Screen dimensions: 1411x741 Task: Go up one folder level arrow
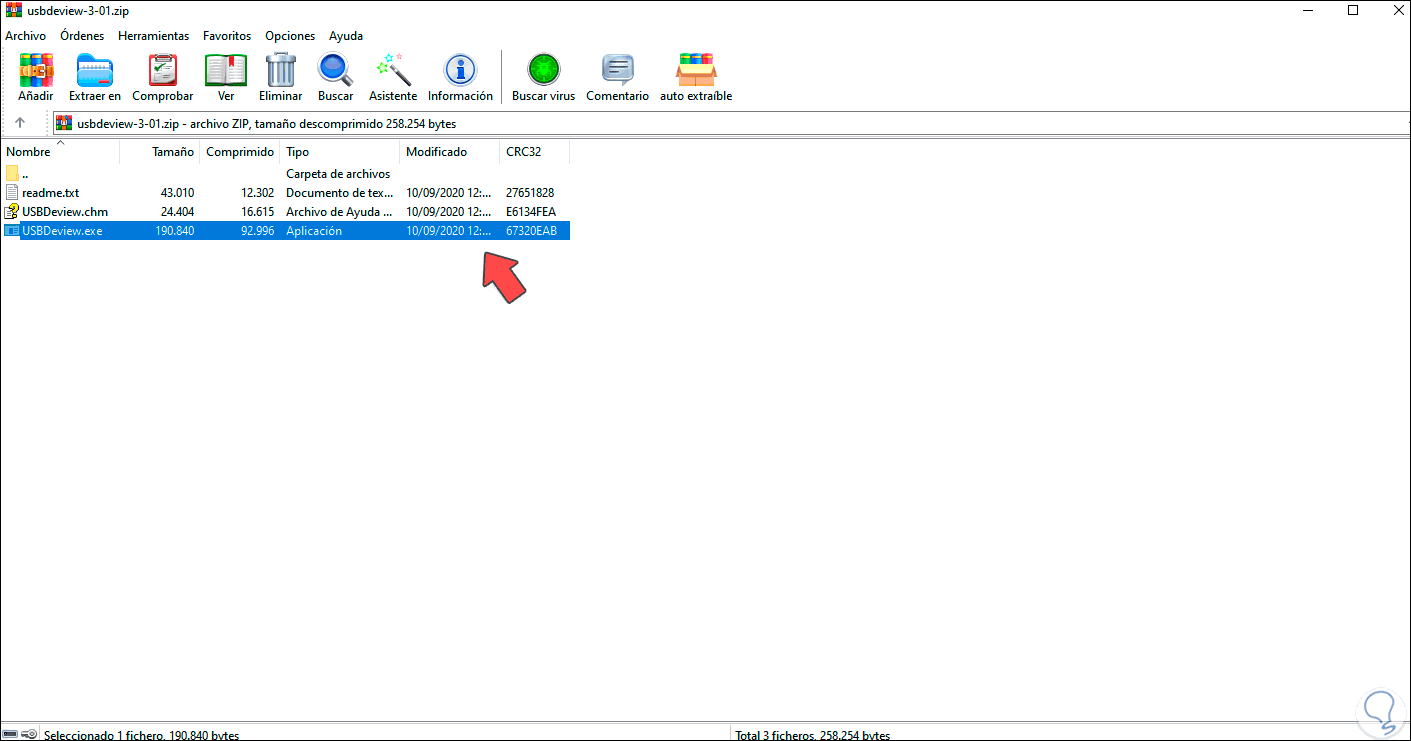(x=20, y=123)
